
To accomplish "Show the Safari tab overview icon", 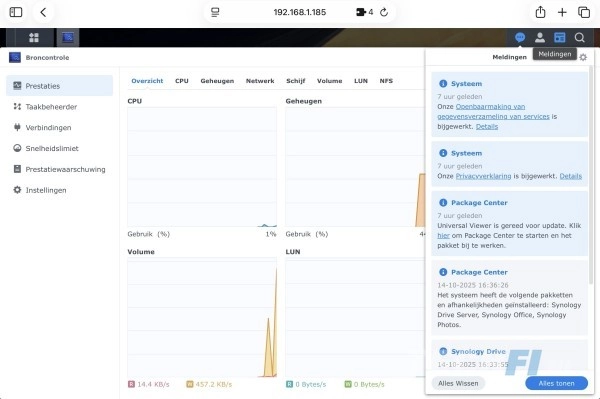I will pyautogui.click(x=584, y=12).
